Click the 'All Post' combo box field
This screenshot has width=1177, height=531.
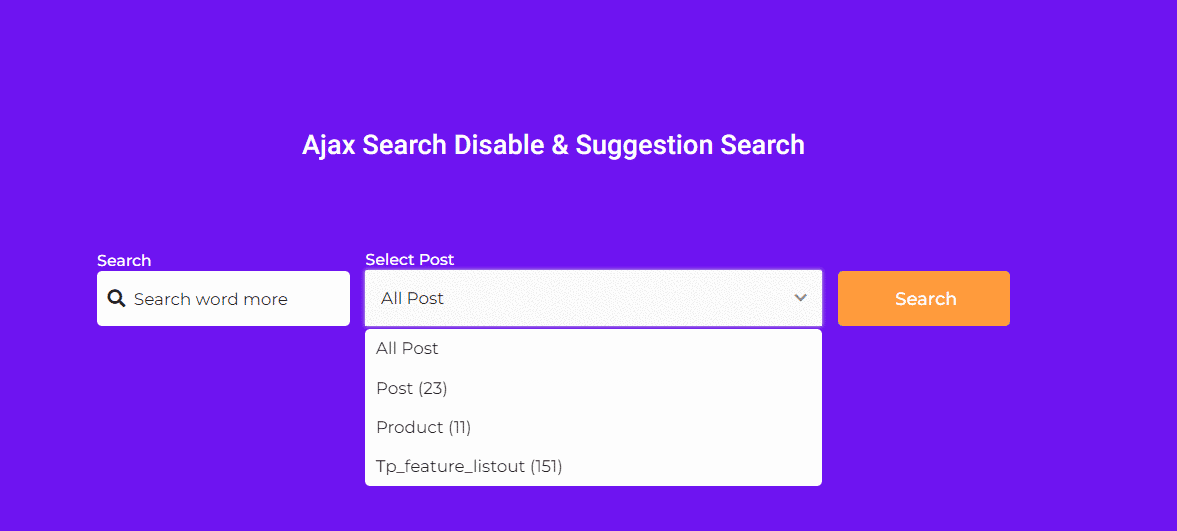coord(593,298)
